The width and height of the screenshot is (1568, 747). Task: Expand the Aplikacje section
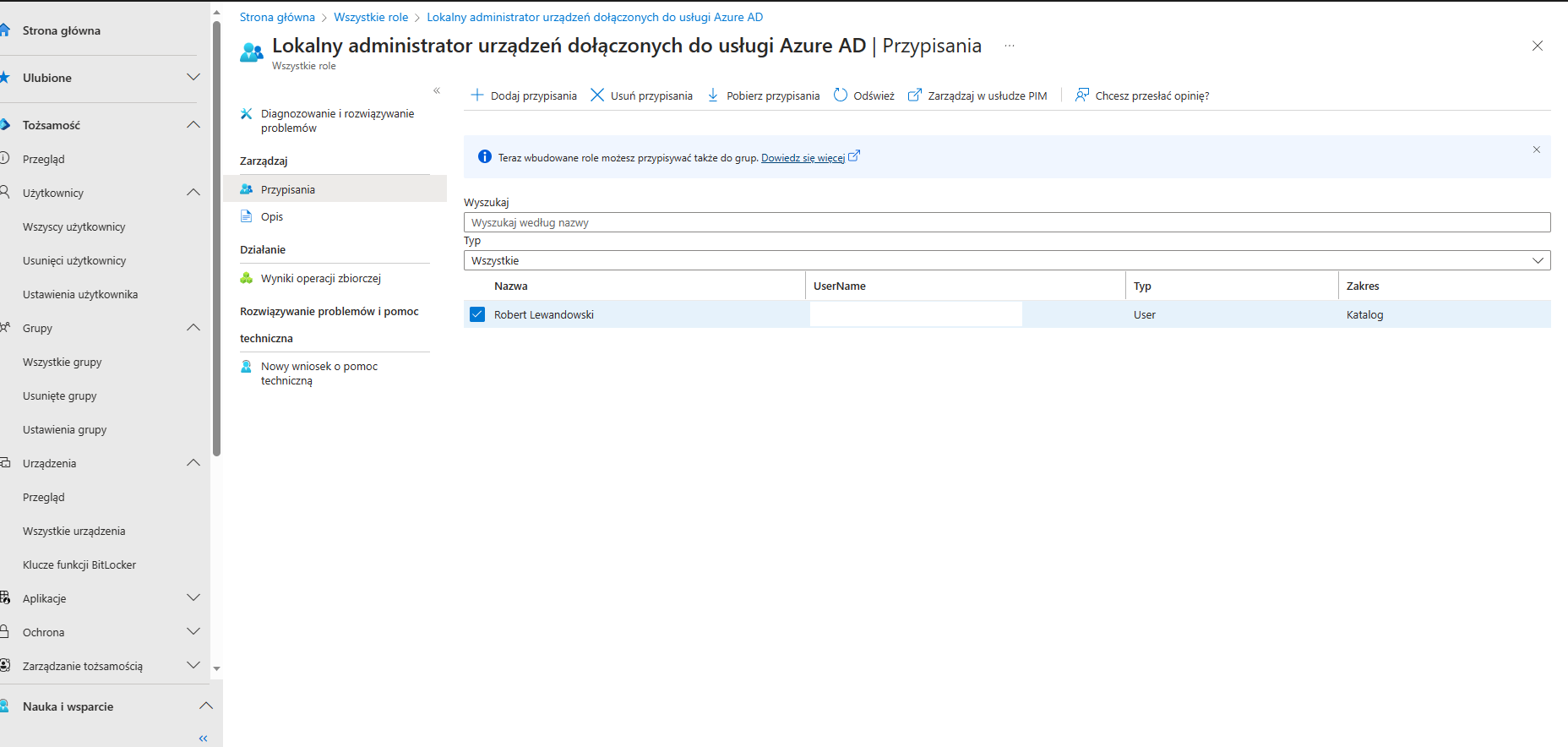pos(193,598)
